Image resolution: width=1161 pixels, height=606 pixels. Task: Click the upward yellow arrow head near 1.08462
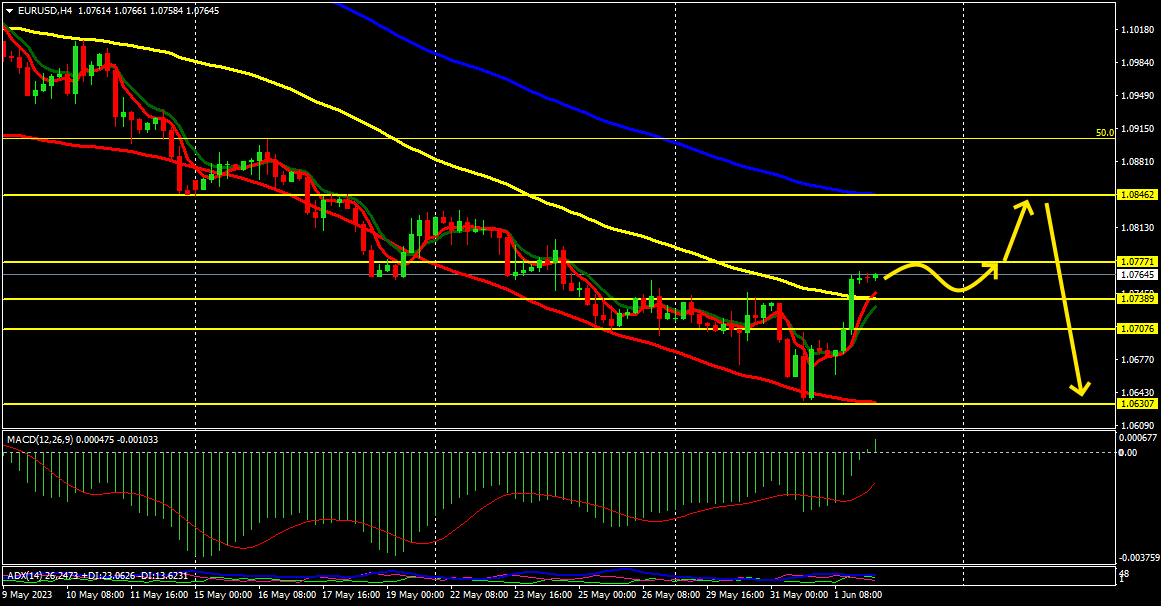click(1025, 207)
